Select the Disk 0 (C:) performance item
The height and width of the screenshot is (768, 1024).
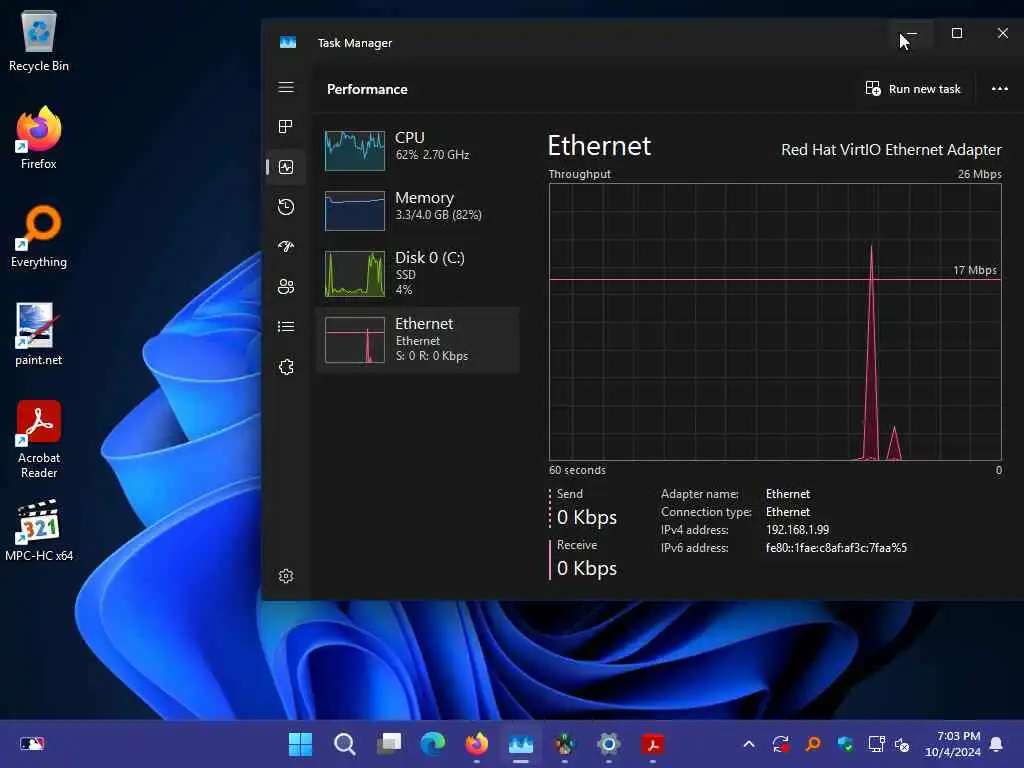[x=418, y=273]
